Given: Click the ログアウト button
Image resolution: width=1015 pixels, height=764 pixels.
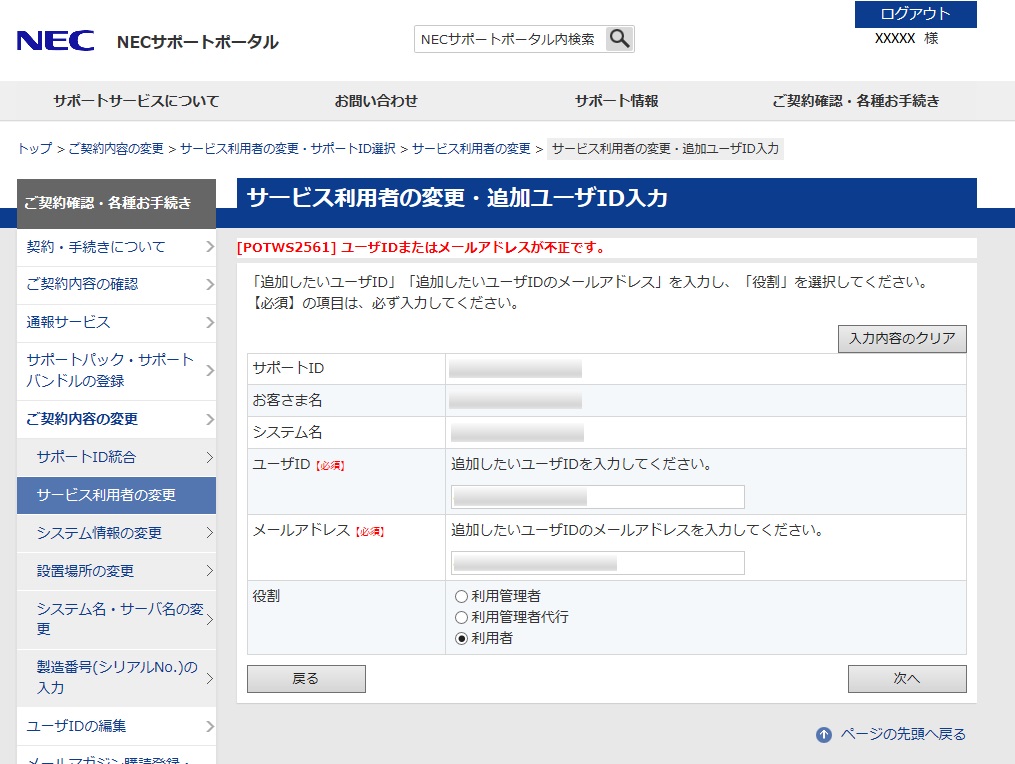Looking at the screenshot, I should (915, 14).
